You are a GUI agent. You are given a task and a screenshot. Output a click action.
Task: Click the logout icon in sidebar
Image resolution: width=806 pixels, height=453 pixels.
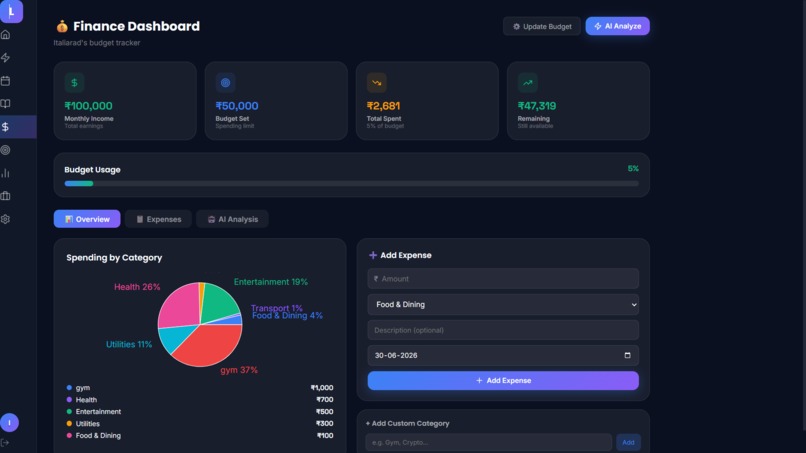tap(5, 442)
